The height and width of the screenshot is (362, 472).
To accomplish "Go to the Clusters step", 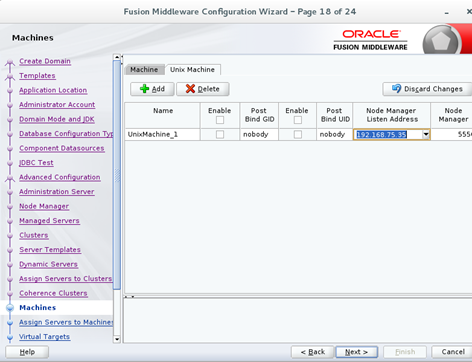I will pos(33,235).
